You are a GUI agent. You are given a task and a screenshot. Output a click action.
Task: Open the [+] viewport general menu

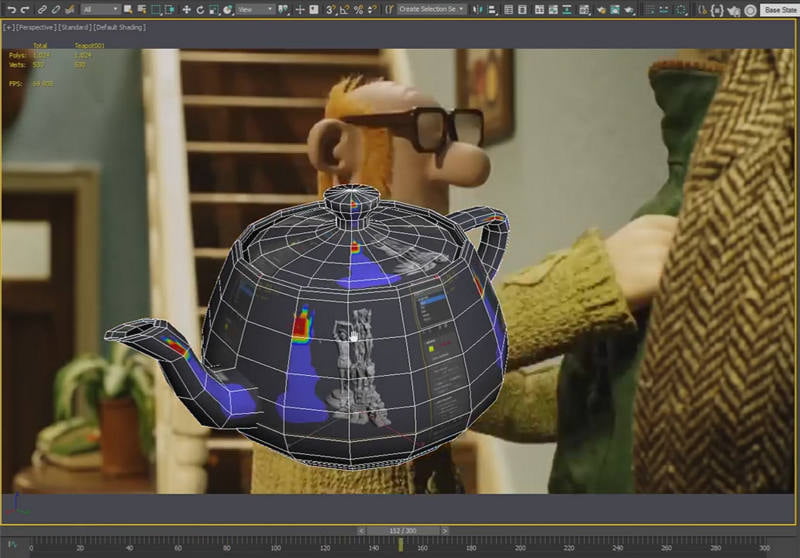tap(9, 28)
